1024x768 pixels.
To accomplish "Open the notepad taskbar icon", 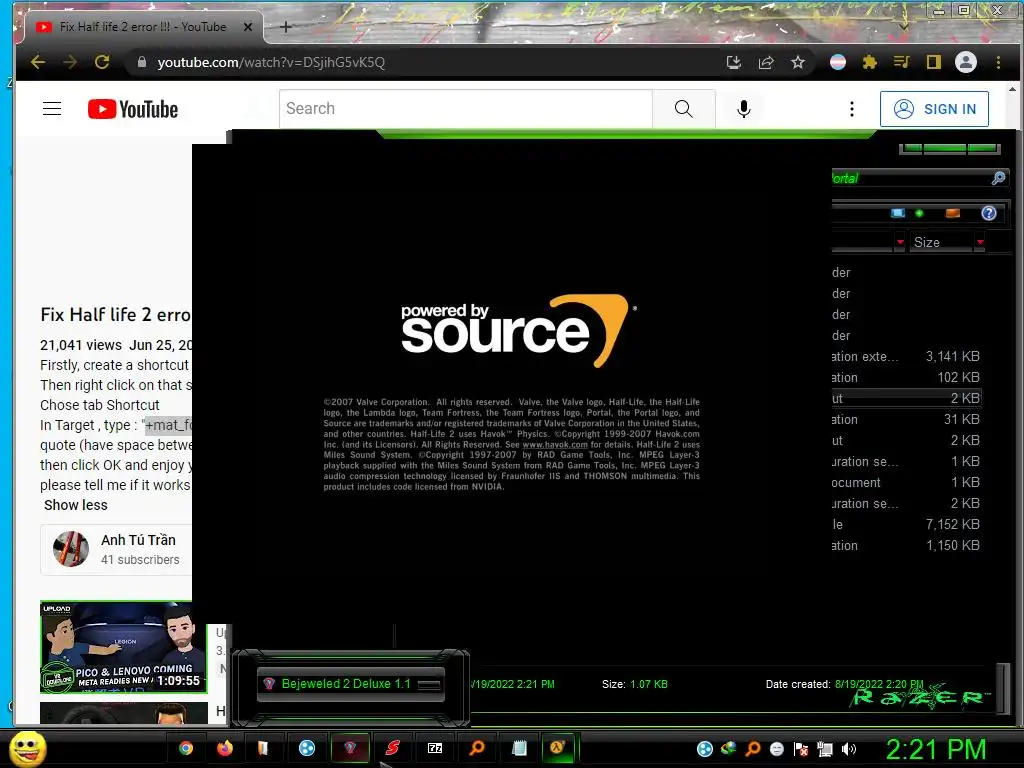I will pyautogui.click(x=519, y=748).
